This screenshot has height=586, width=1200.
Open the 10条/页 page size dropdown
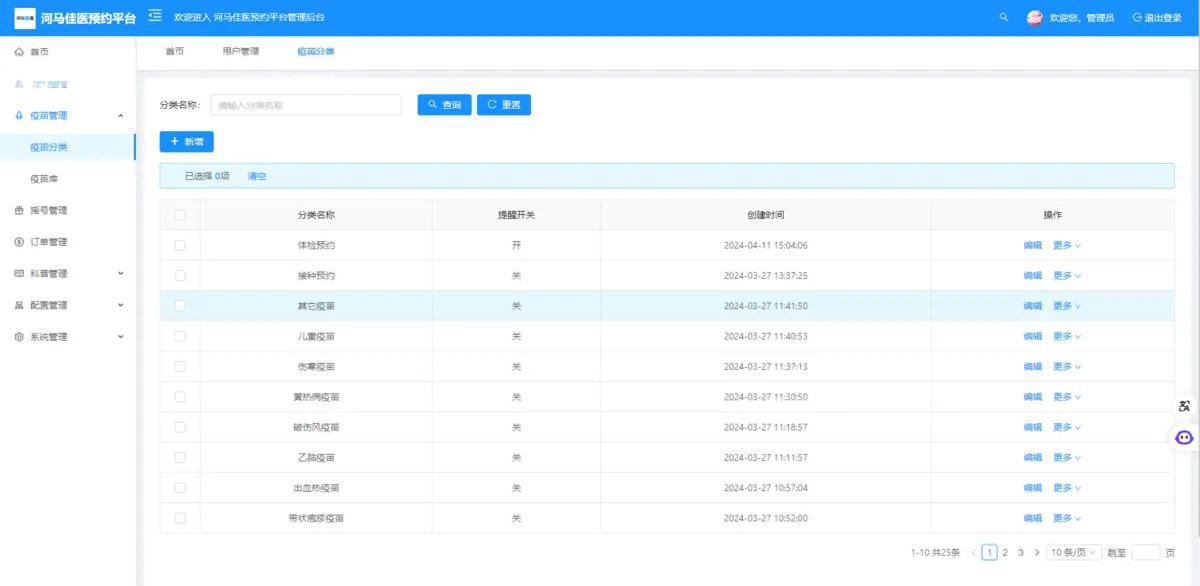1074,552
